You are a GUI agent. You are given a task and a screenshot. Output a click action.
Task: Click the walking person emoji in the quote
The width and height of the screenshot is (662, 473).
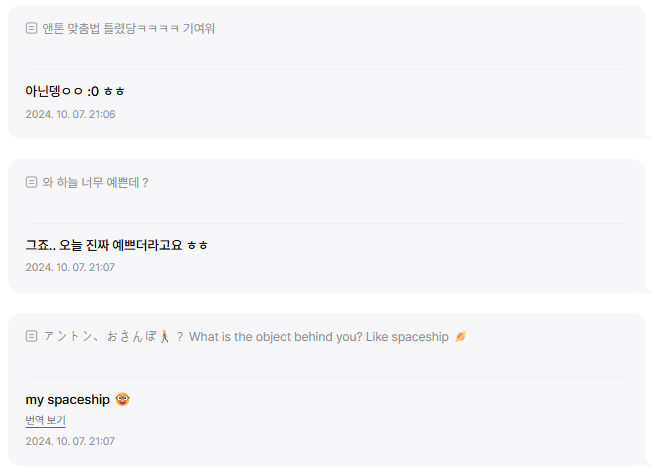[166, 336]
